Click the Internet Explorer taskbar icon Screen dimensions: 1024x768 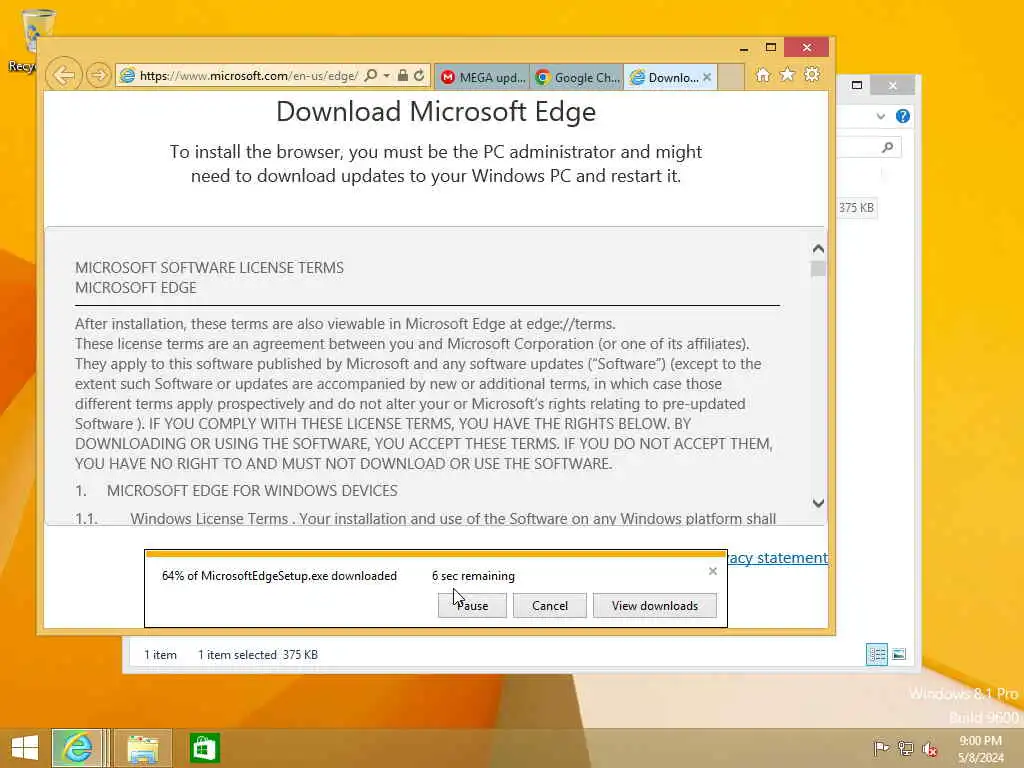tap(77, 748)
